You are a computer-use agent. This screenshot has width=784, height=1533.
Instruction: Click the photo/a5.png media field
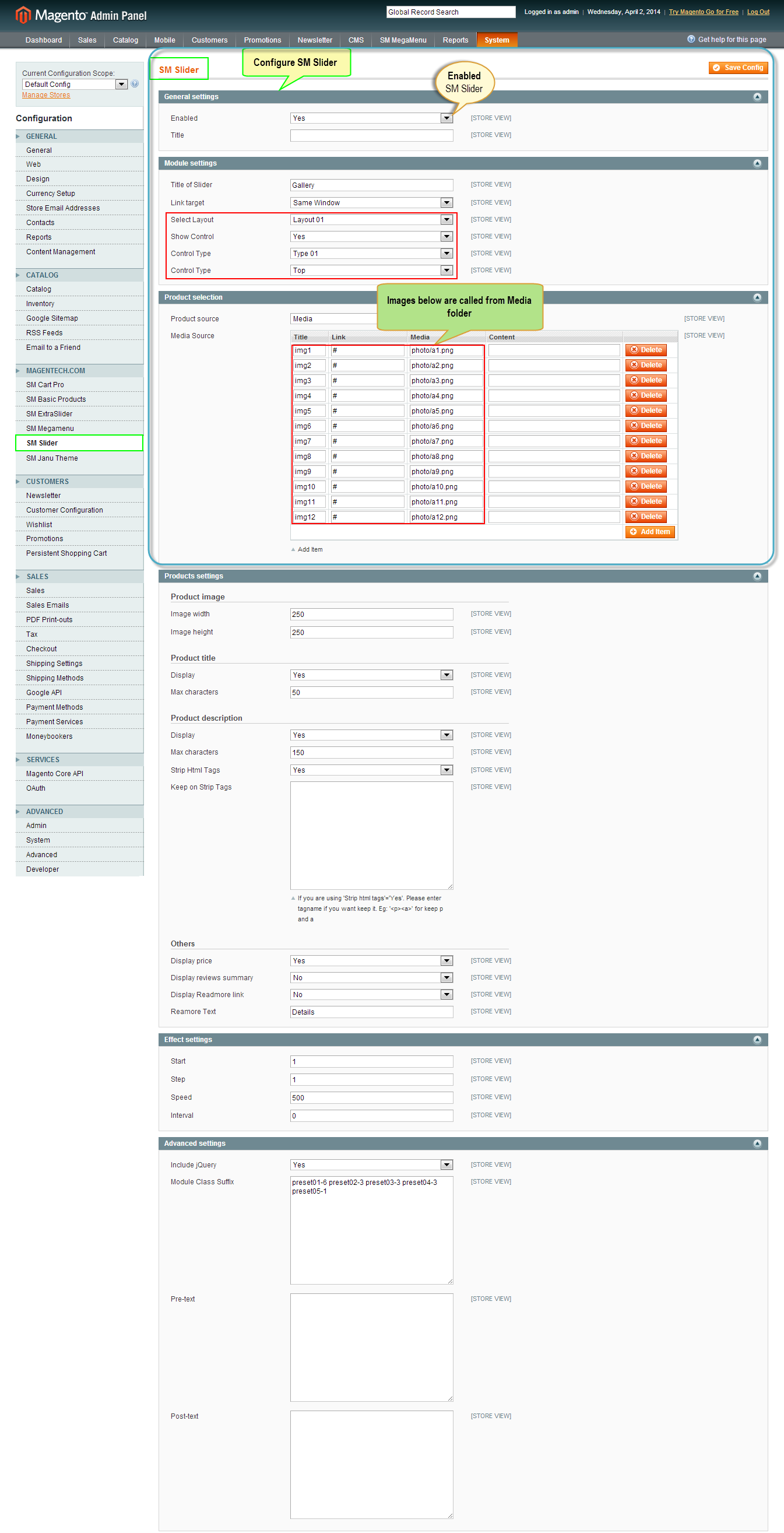[446, 411]
